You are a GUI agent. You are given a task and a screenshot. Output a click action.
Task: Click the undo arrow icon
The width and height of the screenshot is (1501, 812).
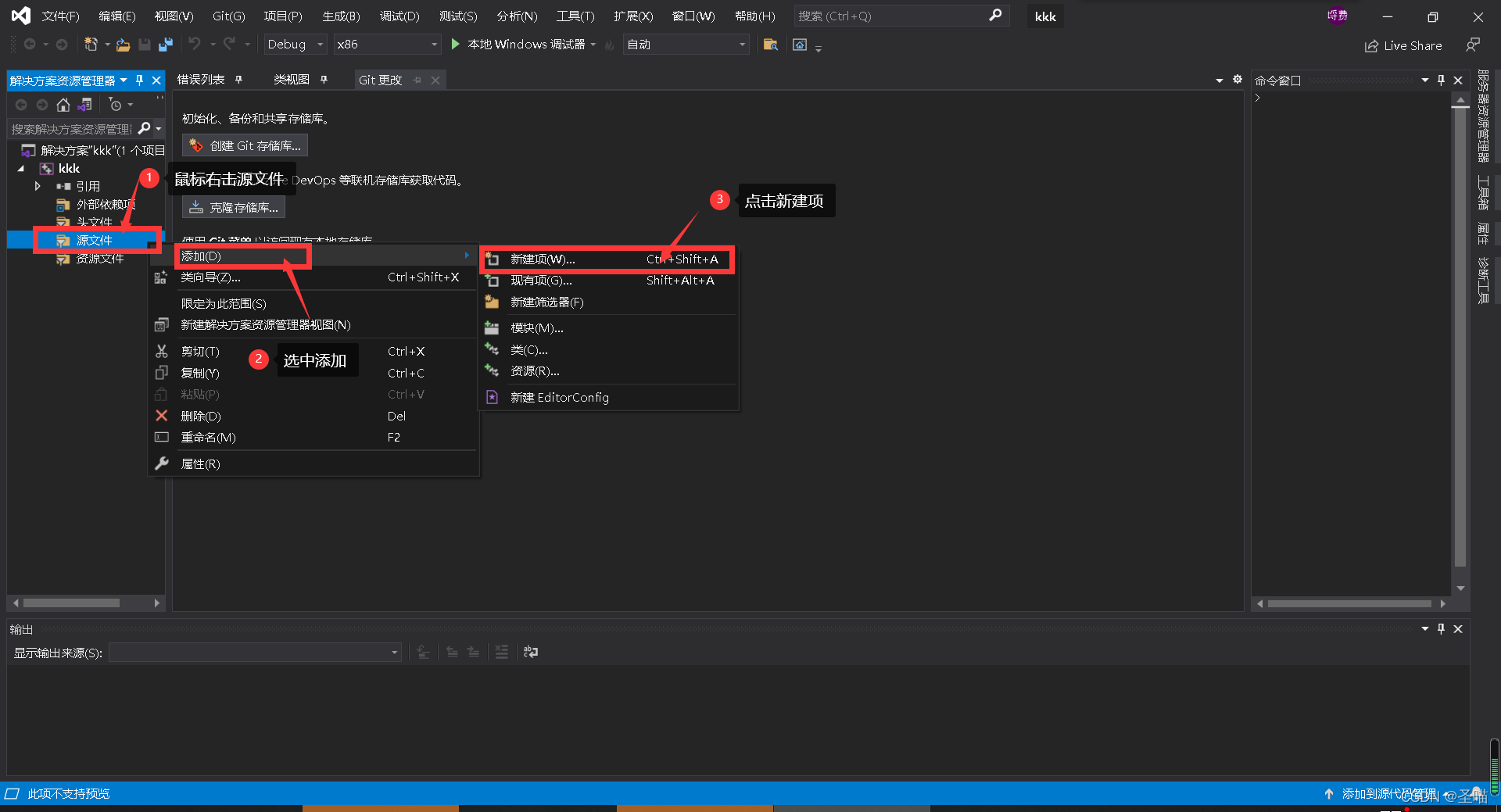click(x=194, y=45)
